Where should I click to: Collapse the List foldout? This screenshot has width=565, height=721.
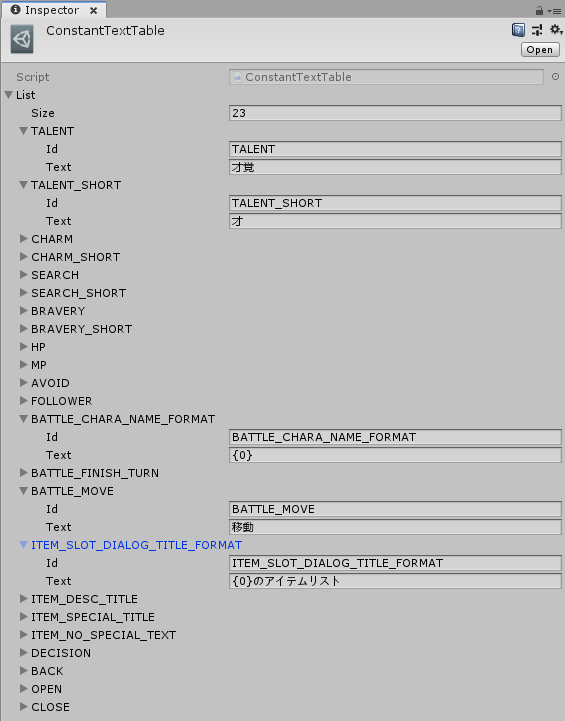pyautogui.click(x=9, y=95)
